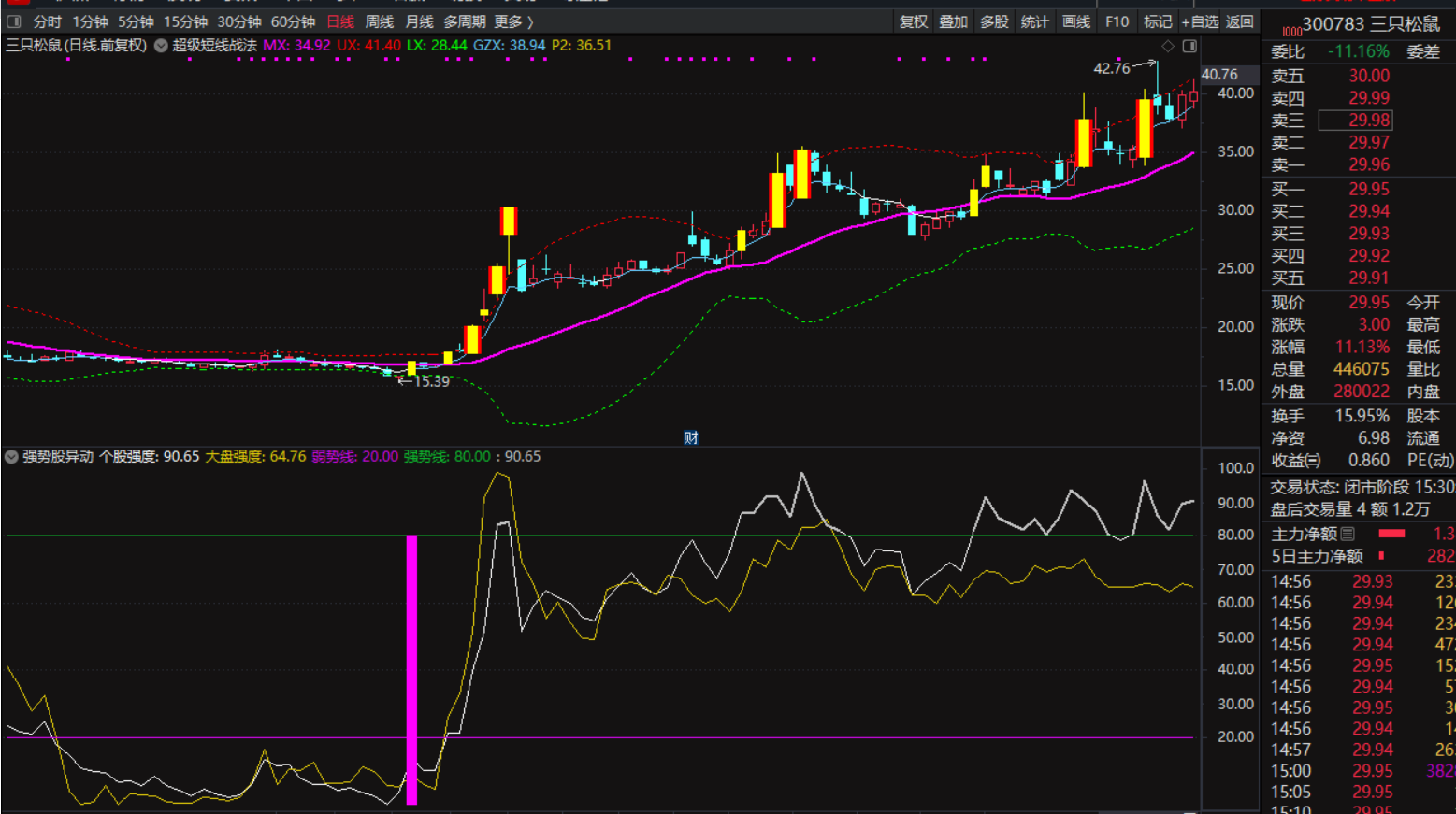Open the 统计 statistics tool
Screen dimensions: 1456x814
point(1034,21)
